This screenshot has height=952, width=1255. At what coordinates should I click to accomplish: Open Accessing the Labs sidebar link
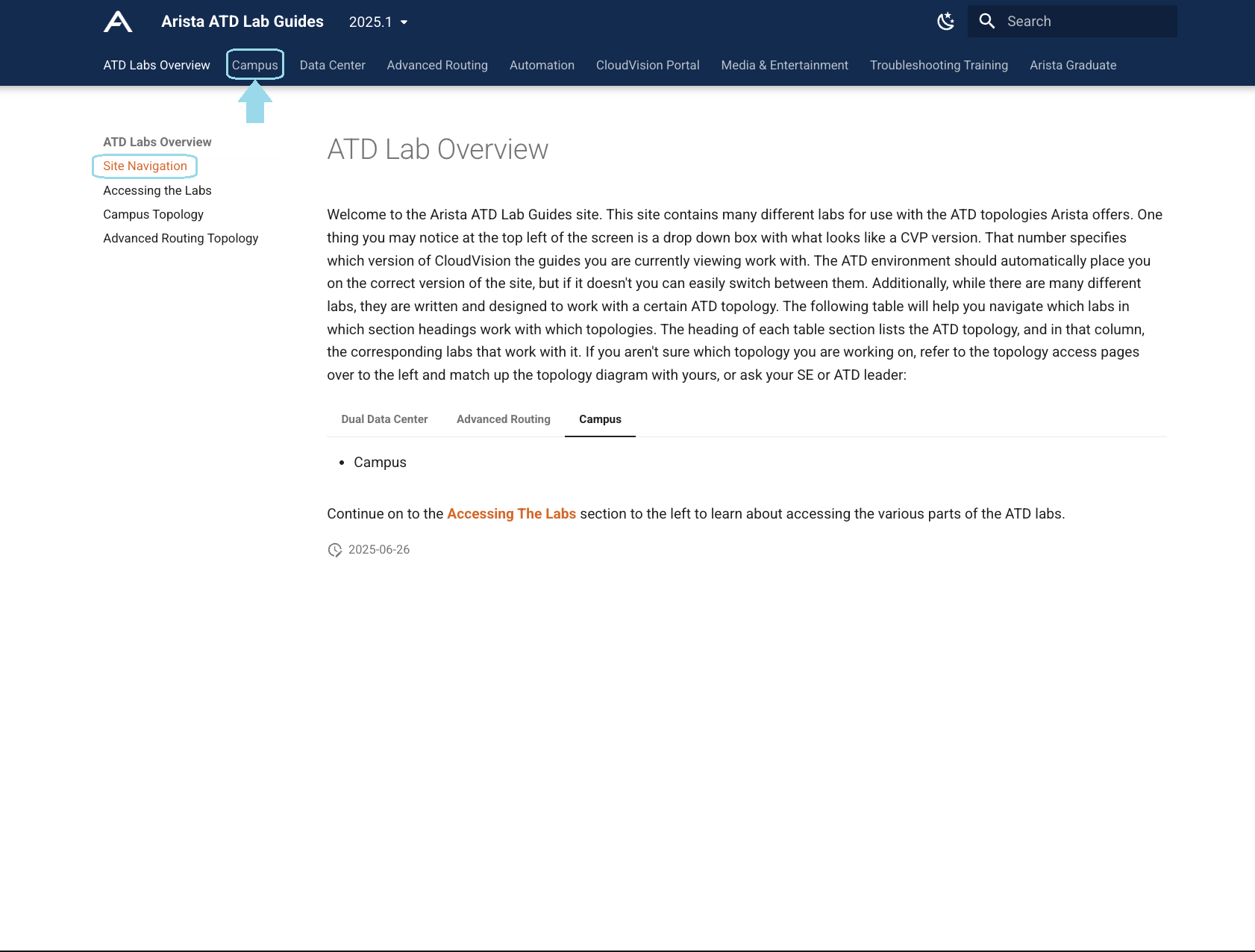tap(157, 190)
